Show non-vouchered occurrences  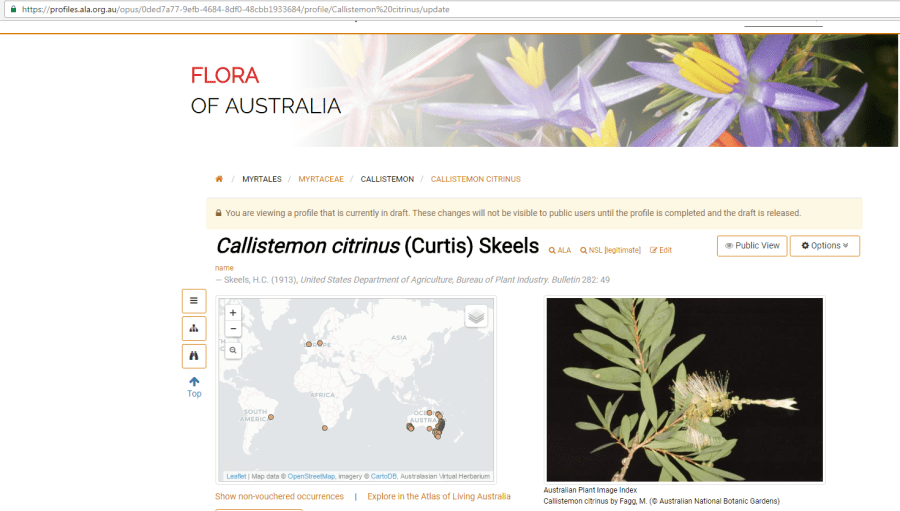pos(279,497)
